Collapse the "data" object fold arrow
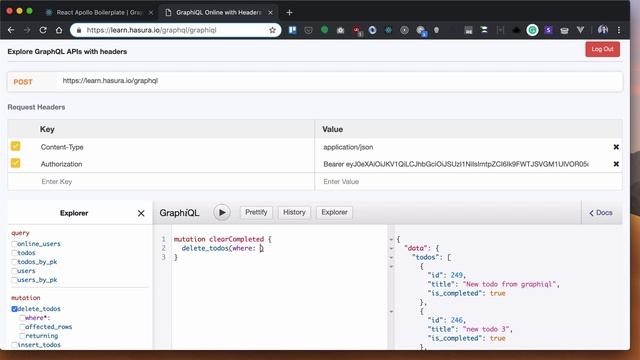This screenshot has height=360, width=640. click(391, 248)
